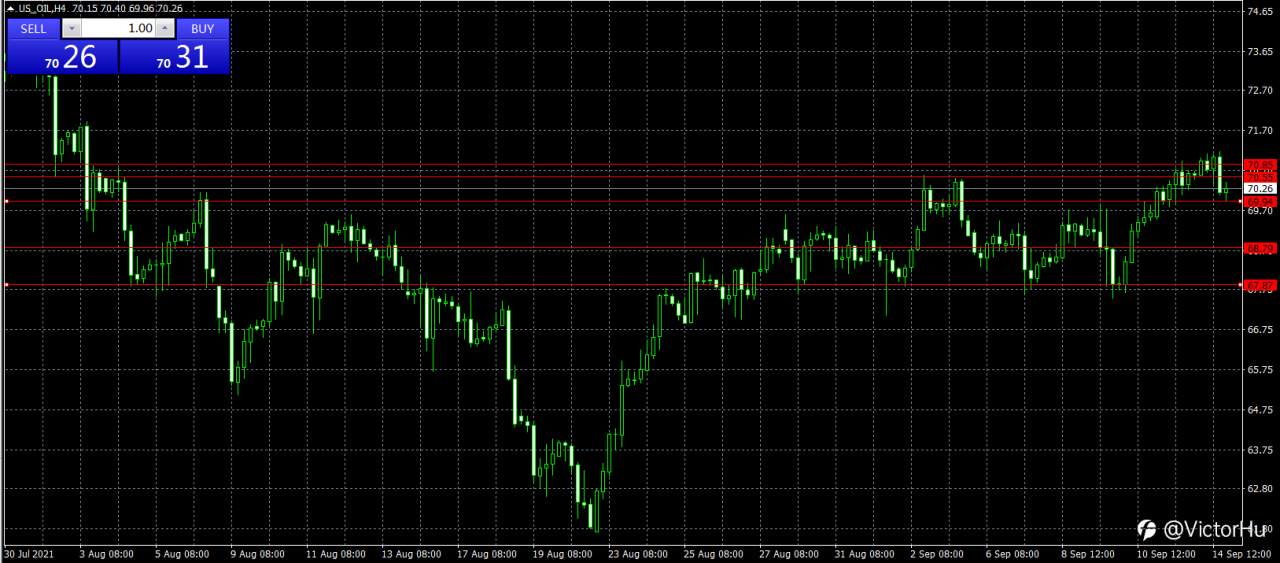The width and height of the screenshot is (1280, 563).
Task: Select the 70.55 red price level label
Action: tap(1259, 176)
